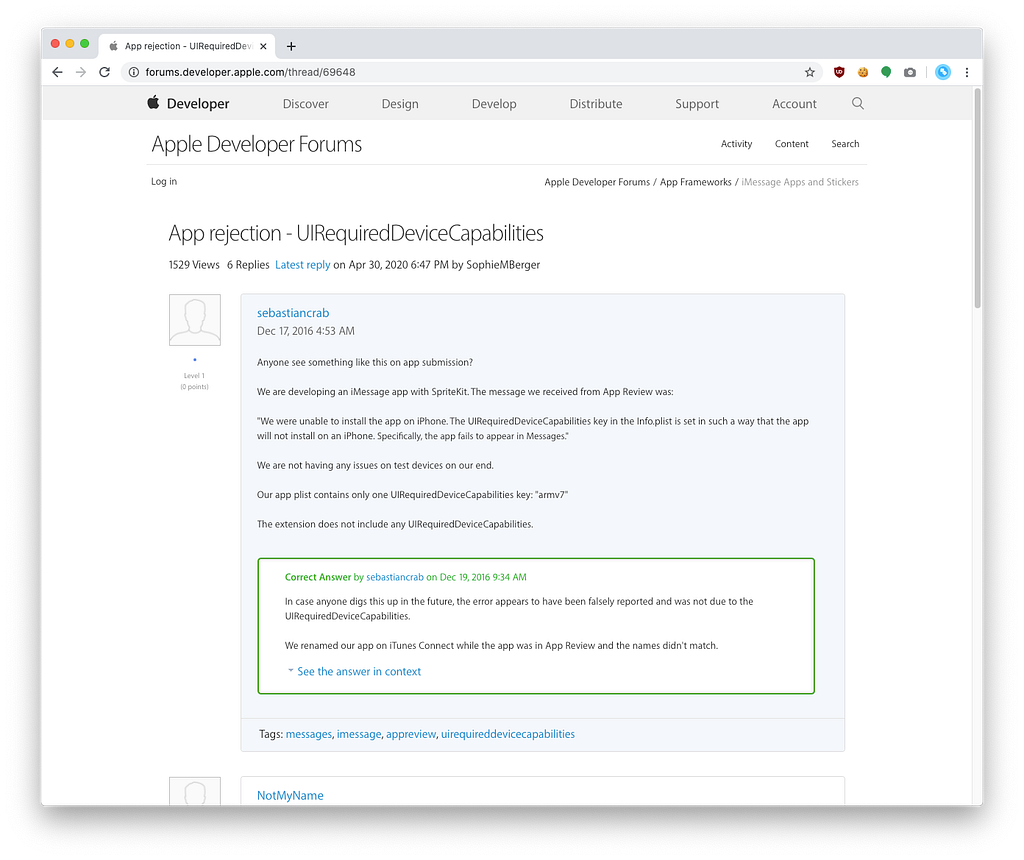Click the 'Level 1' user label
The height and width of the screenshot is (860, 1024).
click(194, 375)
